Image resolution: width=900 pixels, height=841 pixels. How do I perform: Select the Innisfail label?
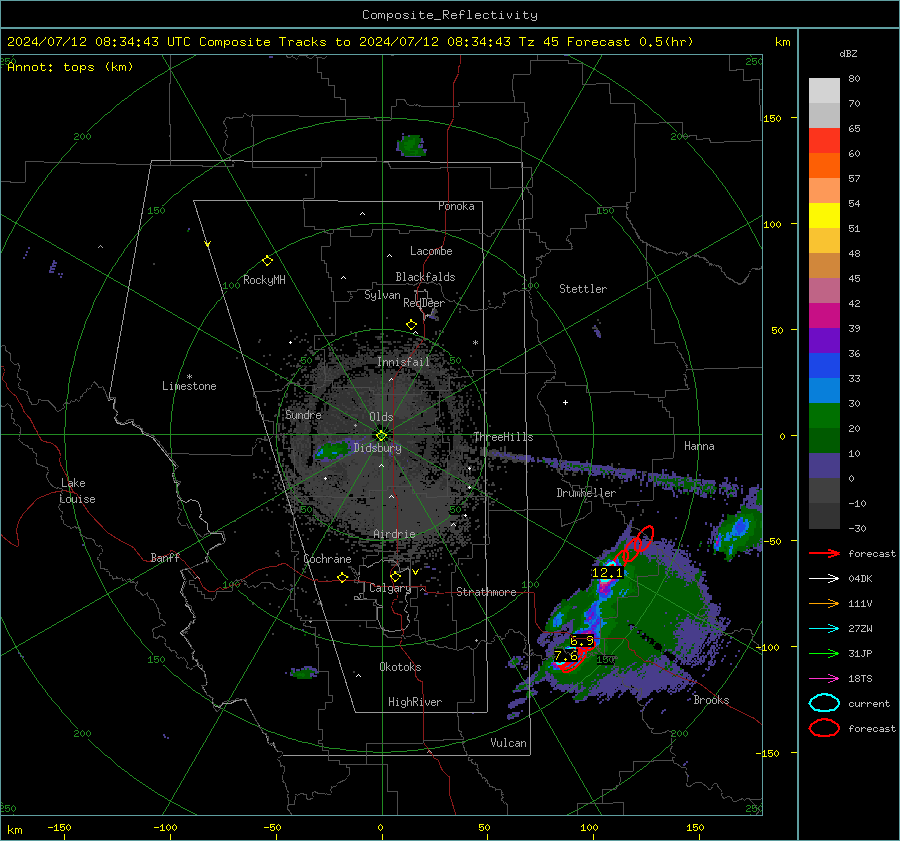(403, 362)
